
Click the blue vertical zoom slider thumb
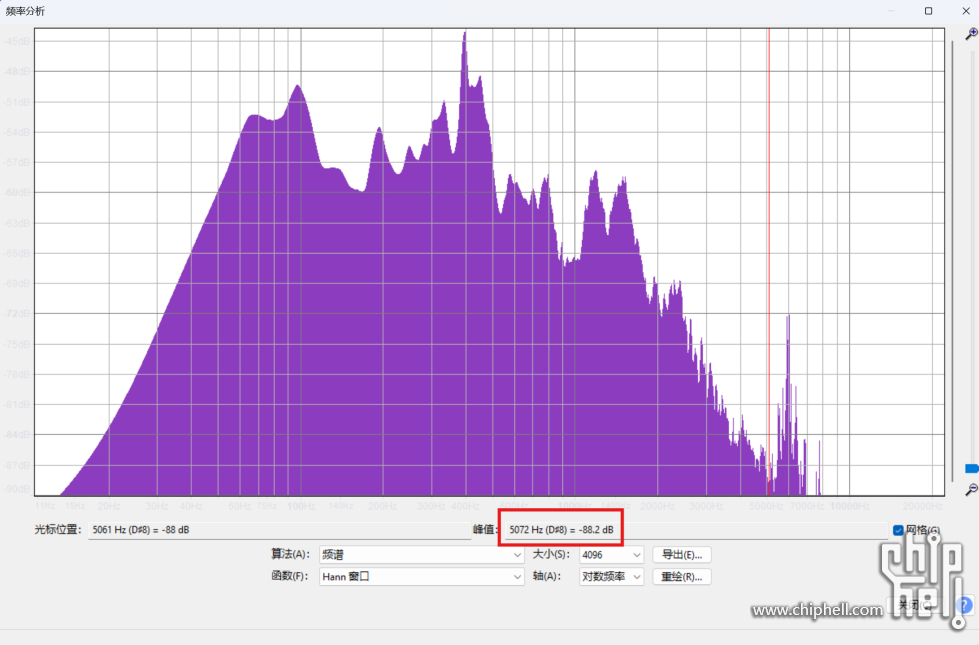coord(972,468)
